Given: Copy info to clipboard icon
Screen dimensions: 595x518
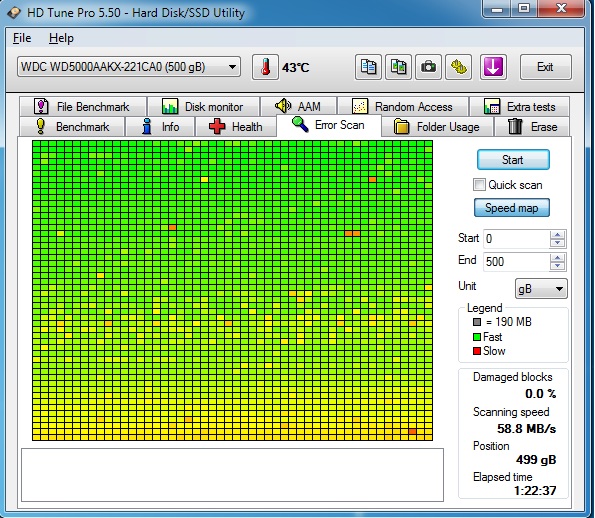Looking at the screenshot, I should click(368, 67).
